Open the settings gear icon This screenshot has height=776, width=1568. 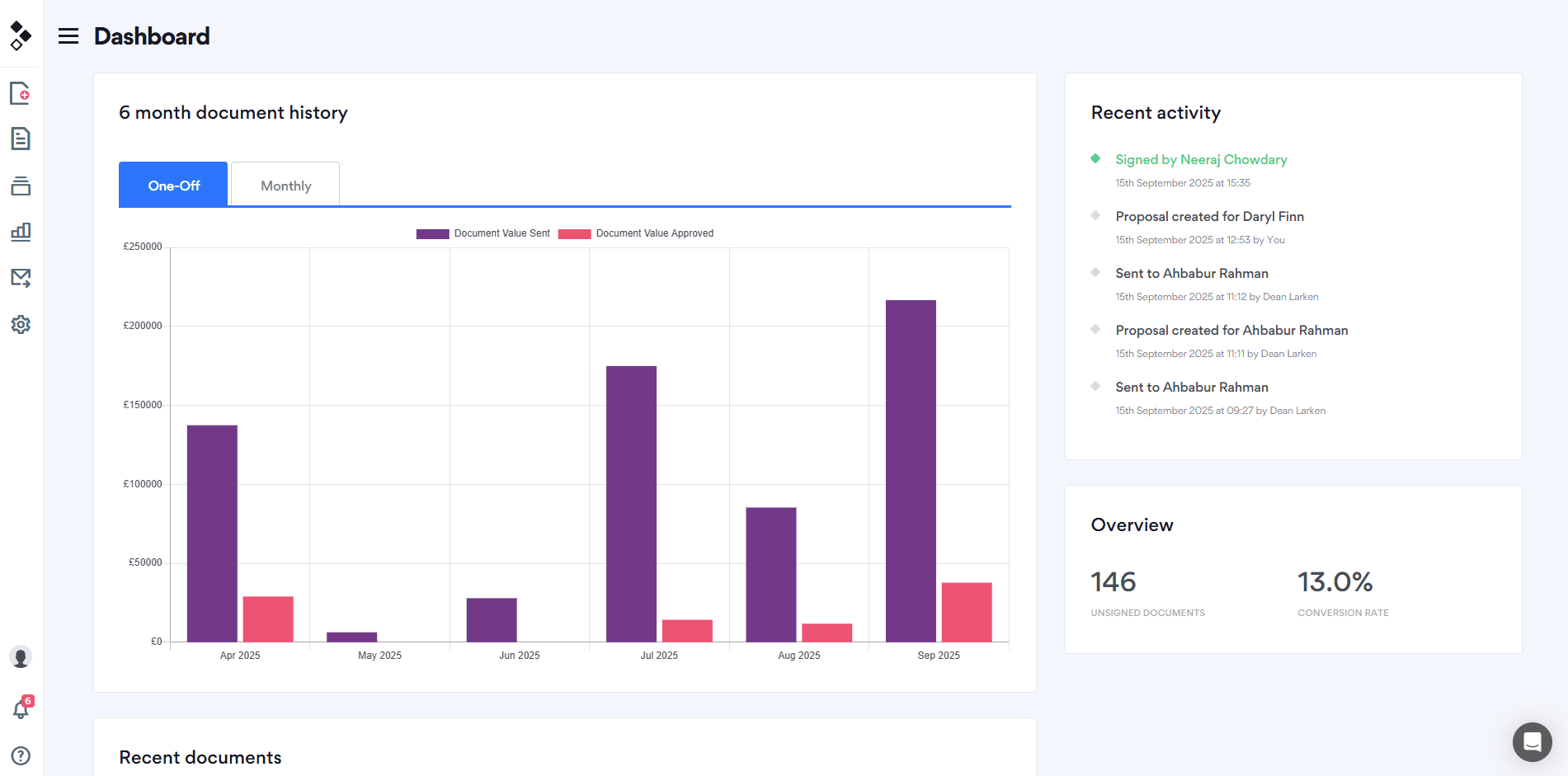(x=21, y=325)
